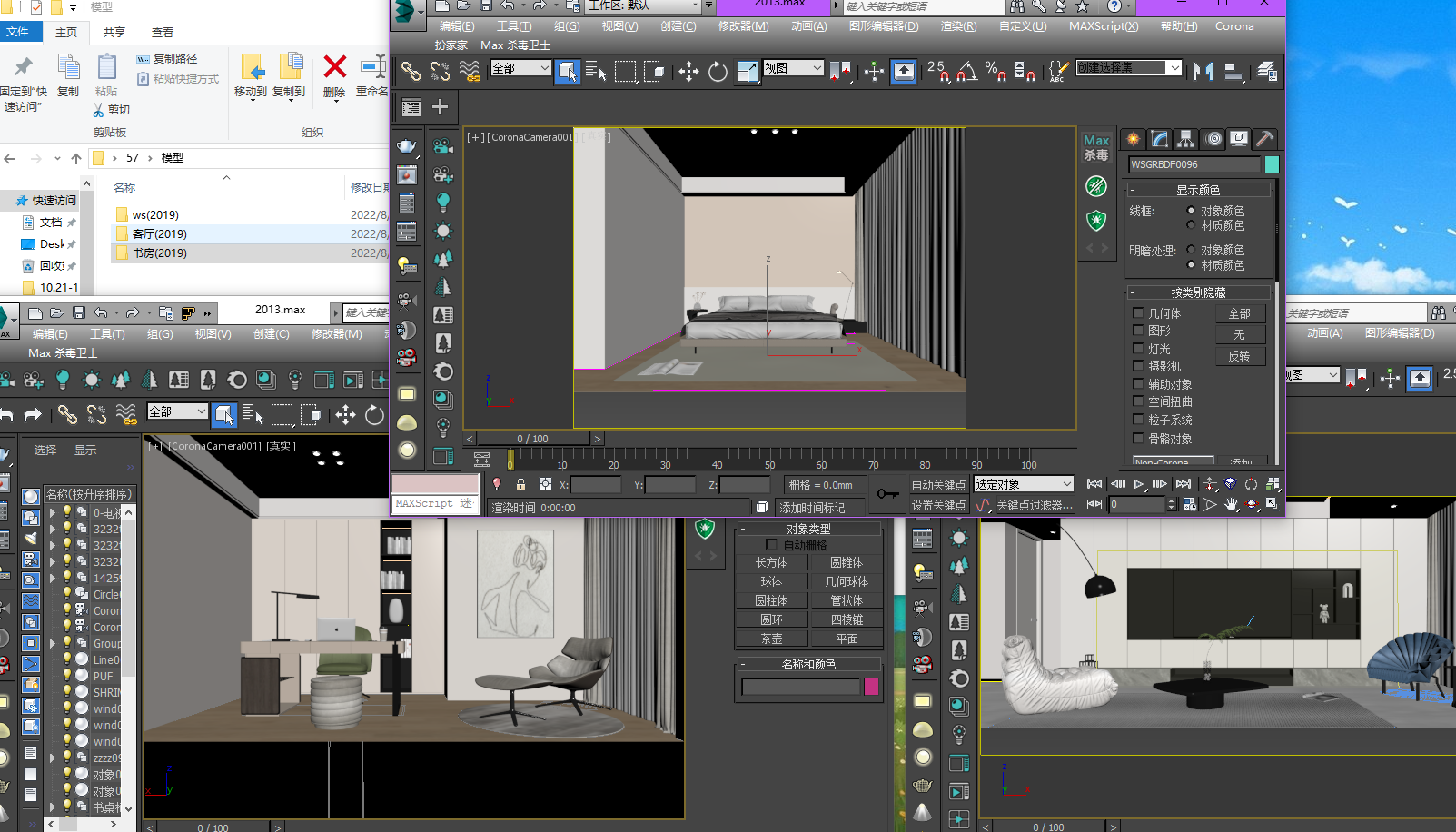Open Select by Name in front 3ds Max window

[x=596, y=71]
